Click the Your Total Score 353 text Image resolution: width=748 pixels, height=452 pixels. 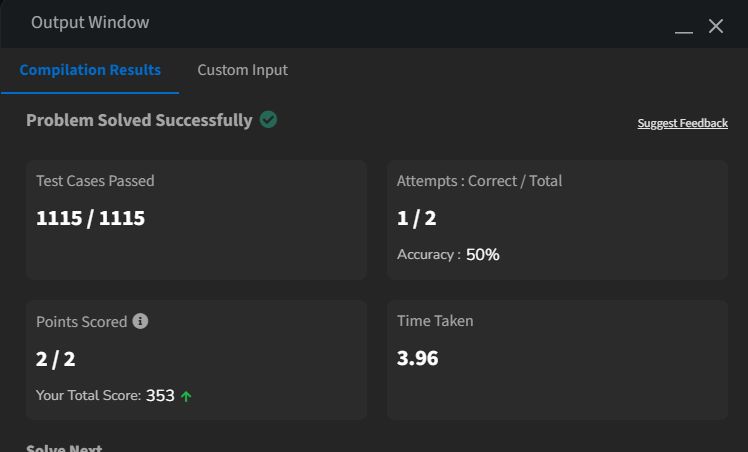tap(105, 395)
